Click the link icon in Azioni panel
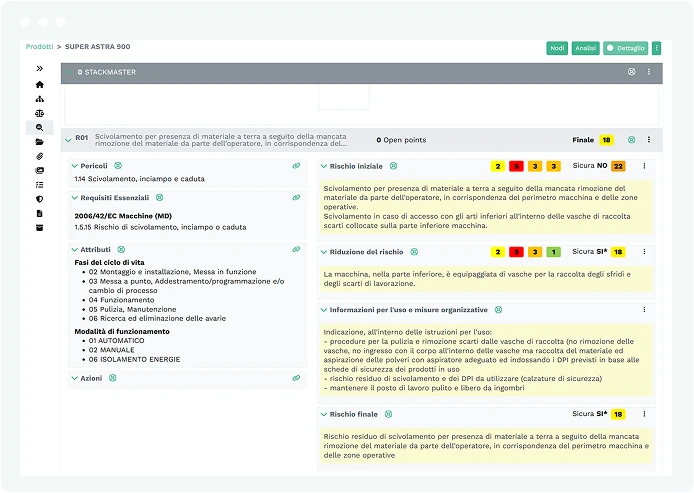This screenshot has height=493, width=694. (x=296, y=378)
